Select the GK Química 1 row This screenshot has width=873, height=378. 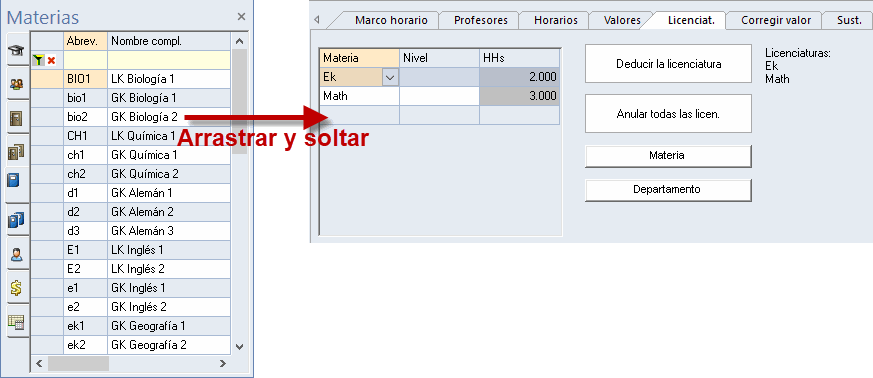[x=130, y=155]
